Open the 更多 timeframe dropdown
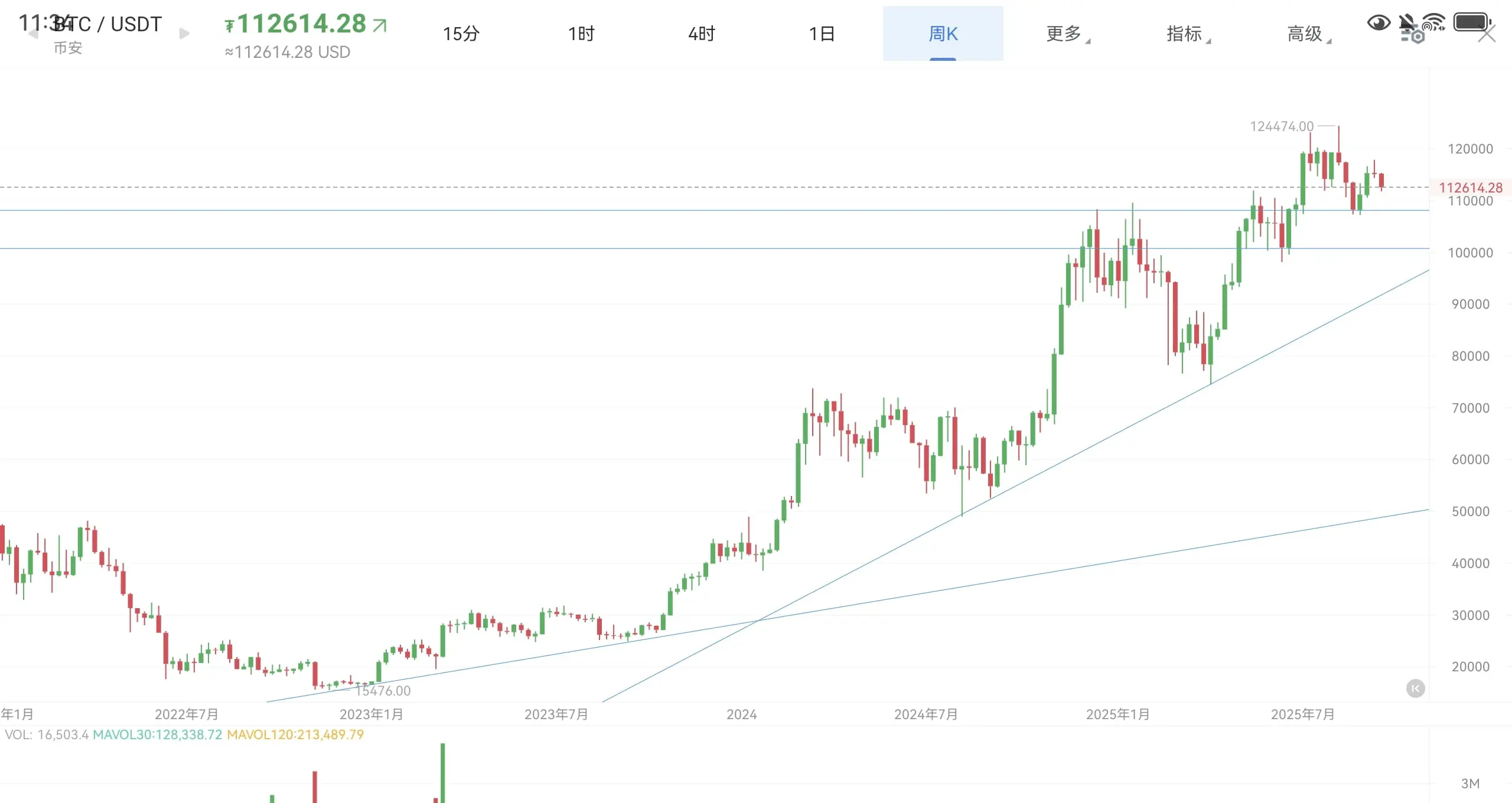 click(x=1068, y=34)
